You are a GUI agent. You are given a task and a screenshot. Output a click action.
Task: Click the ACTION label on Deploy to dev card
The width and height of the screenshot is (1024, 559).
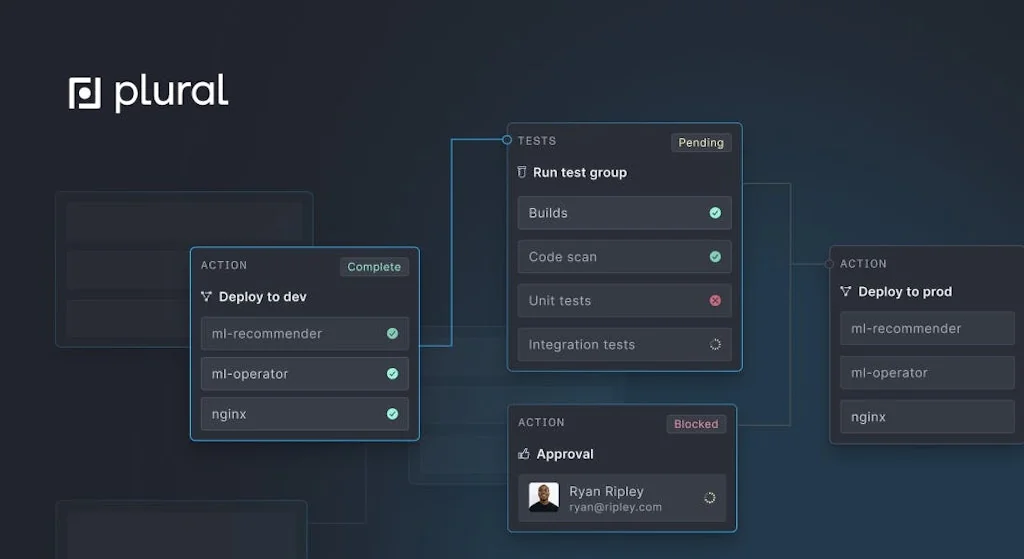(224, 265)
